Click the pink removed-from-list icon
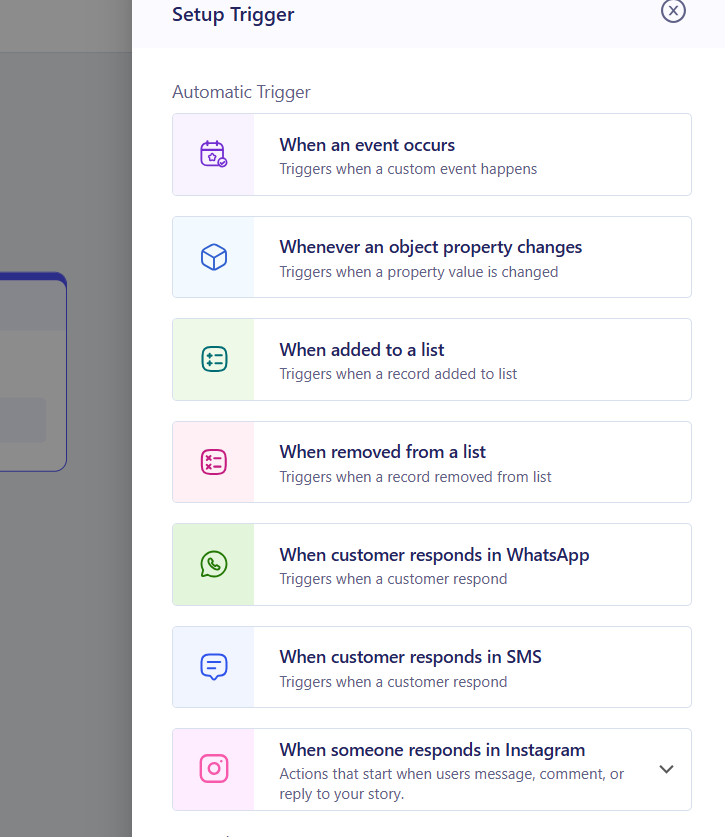Image resolution: width=725 pixels, height=837 pixels. [214, 462]
